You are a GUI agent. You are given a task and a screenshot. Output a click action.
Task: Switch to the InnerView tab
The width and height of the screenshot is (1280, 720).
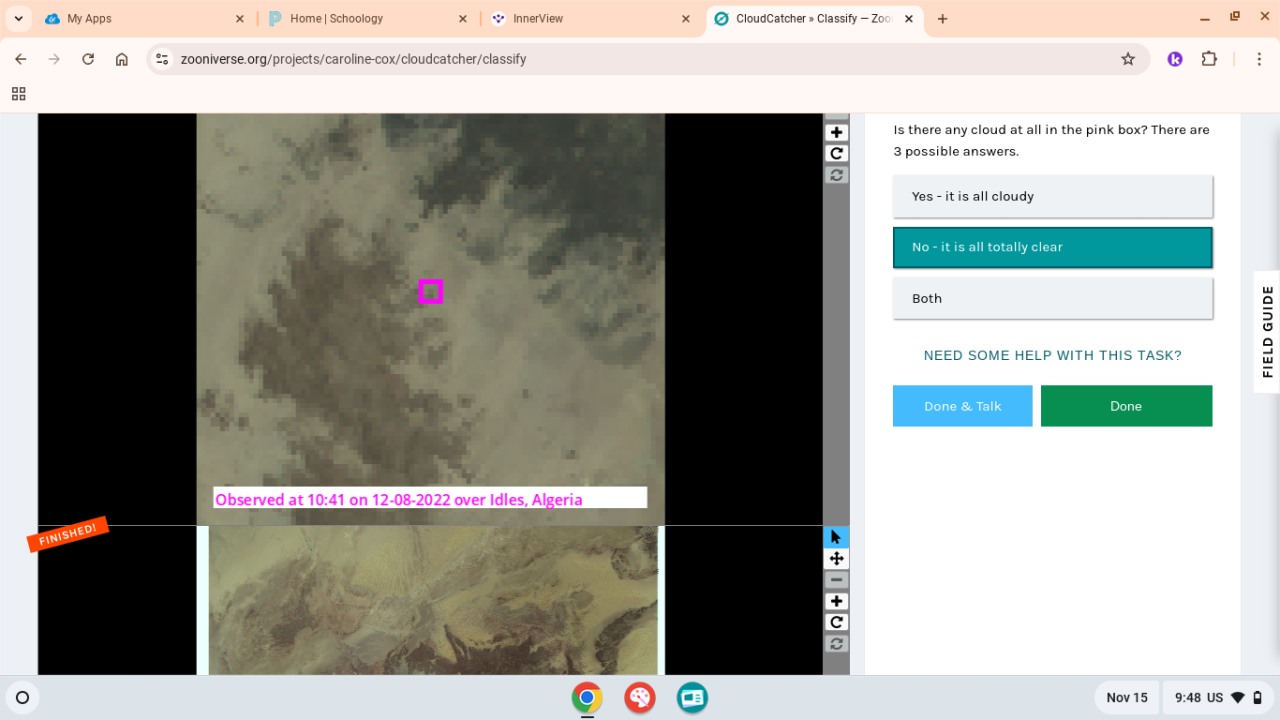click(x=588, y=19)
